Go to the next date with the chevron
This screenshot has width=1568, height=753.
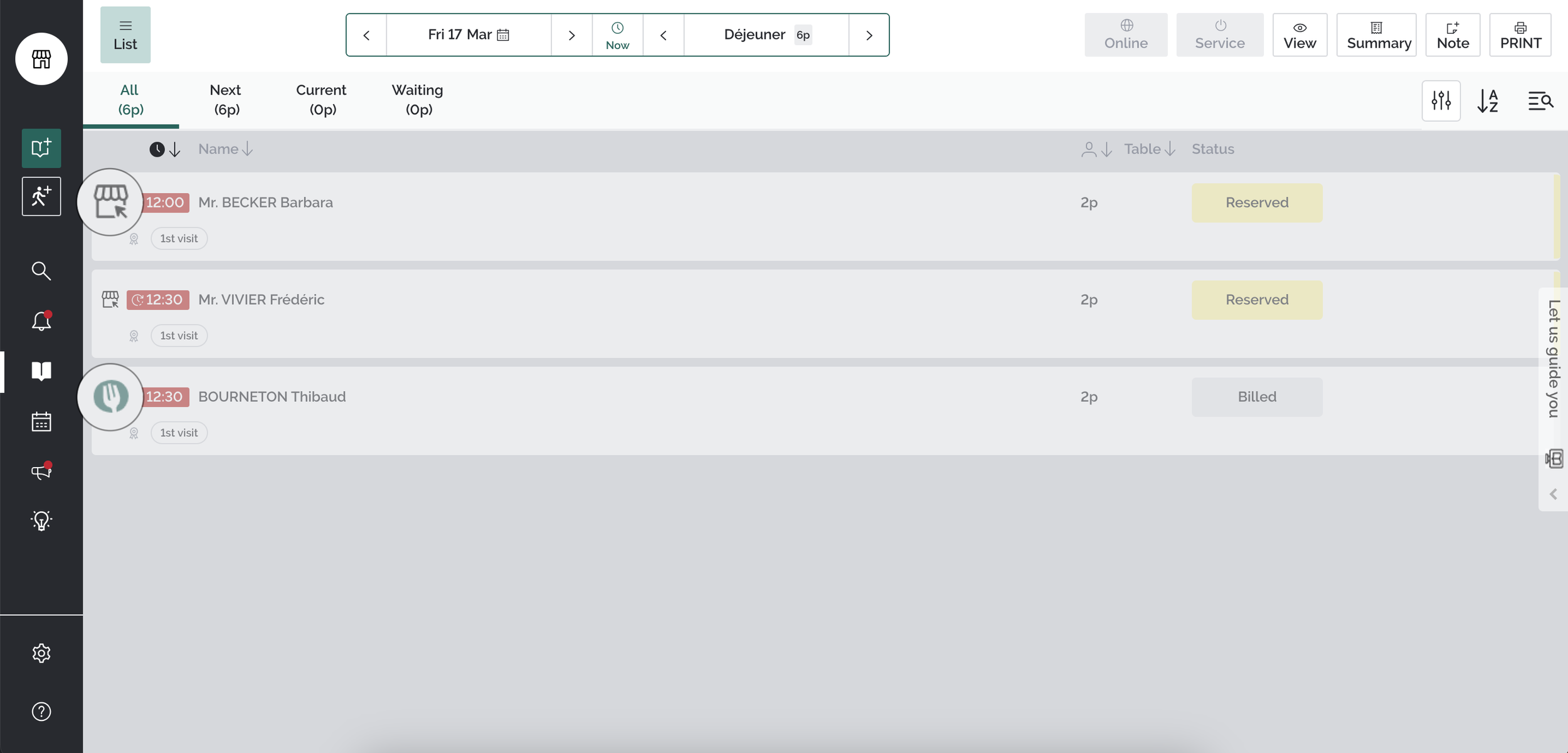tap(571, 34)
